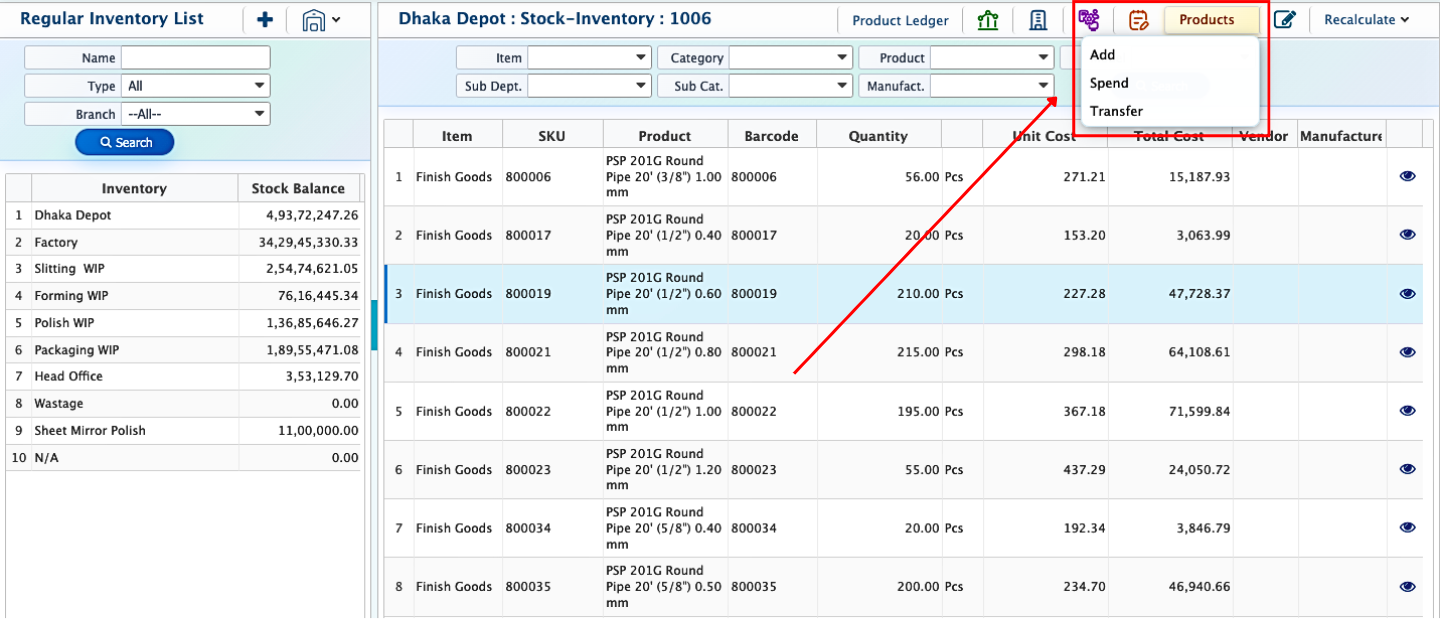Choose Transfer in the Products menu
Screen dimensions: 1440x620
click(x=1116, y=111)
